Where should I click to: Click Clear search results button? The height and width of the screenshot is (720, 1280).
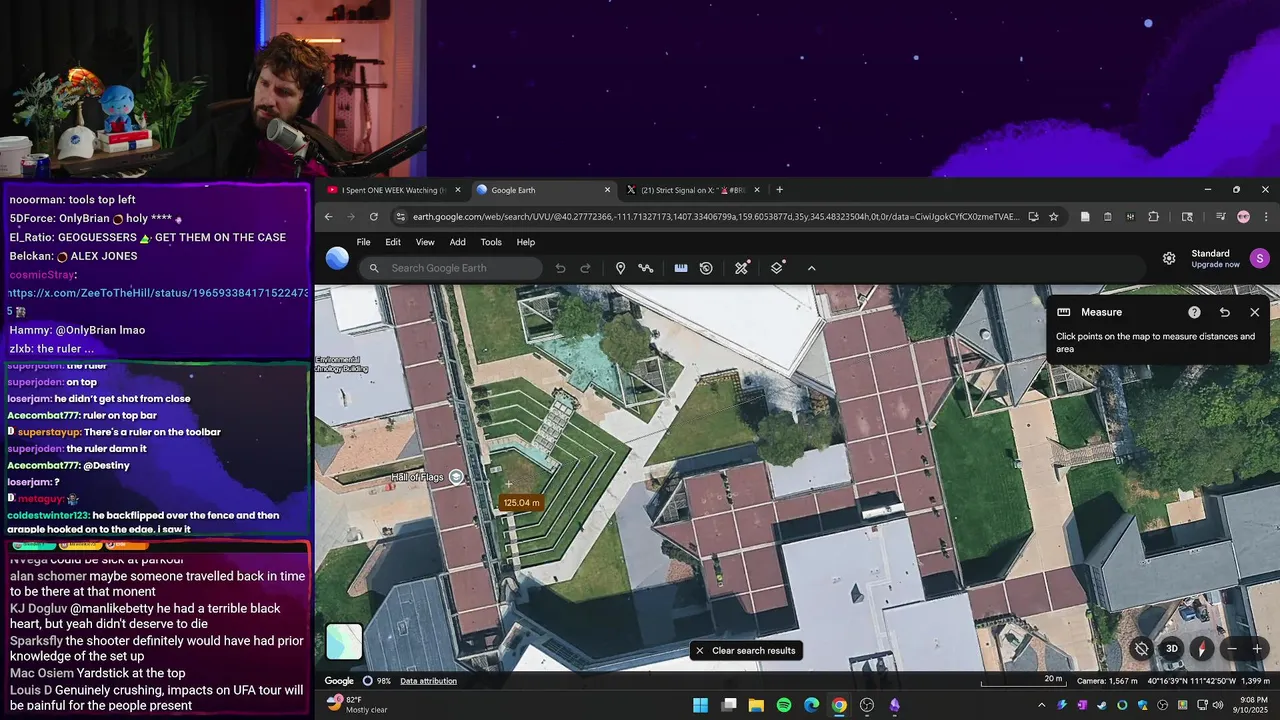pos(745,651)
